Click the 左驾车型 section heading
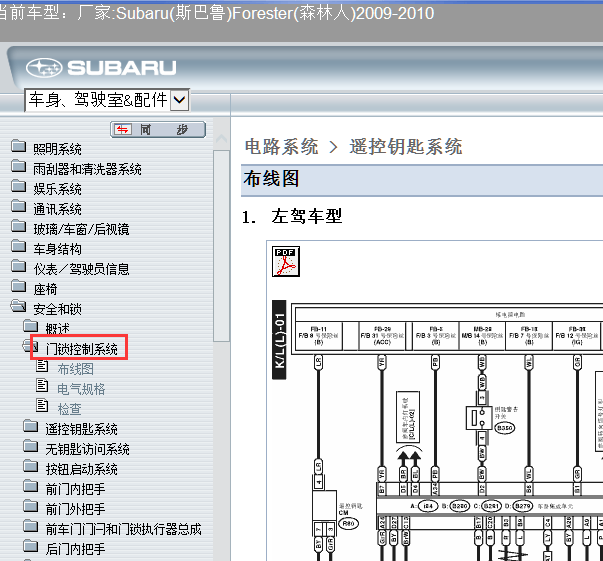 click(x=306, y=216)
